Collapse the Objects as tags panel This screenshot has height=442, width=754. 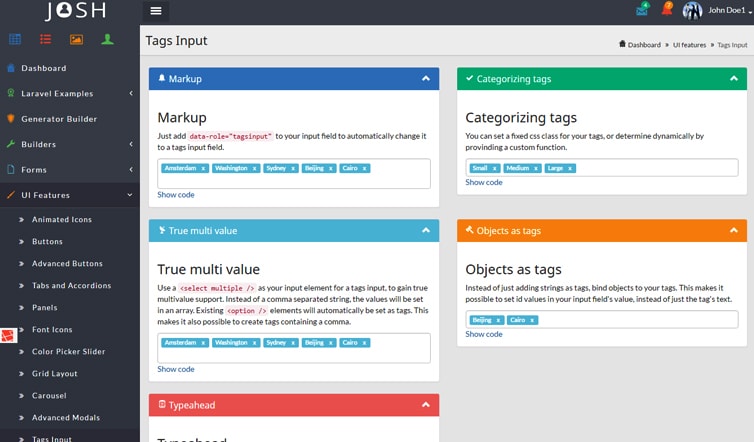tap(734, 230)
